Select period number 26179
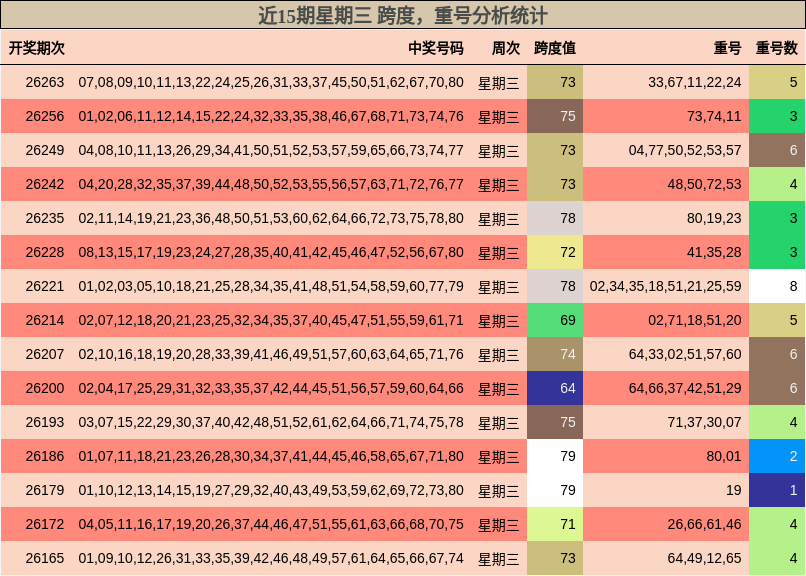Viewport: 806px width, 576px height. (x=45, y=490)
